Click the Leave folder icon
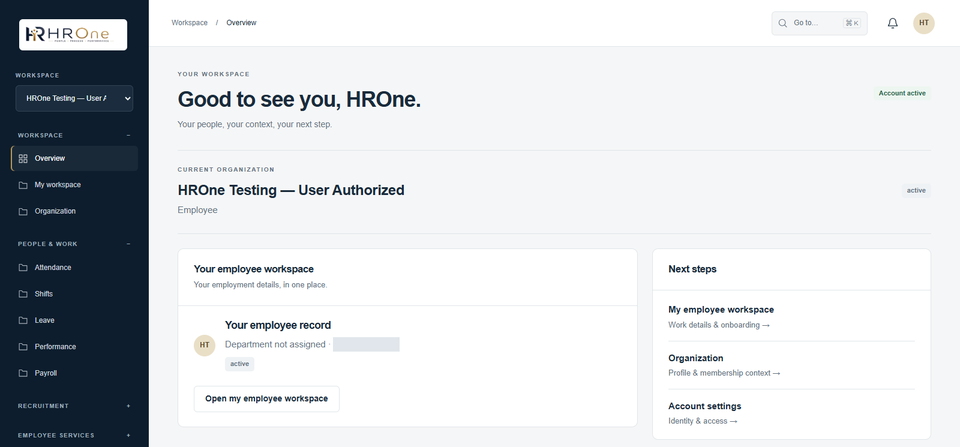Viewport: 960px width, 447px height. (x=23, y=320)
